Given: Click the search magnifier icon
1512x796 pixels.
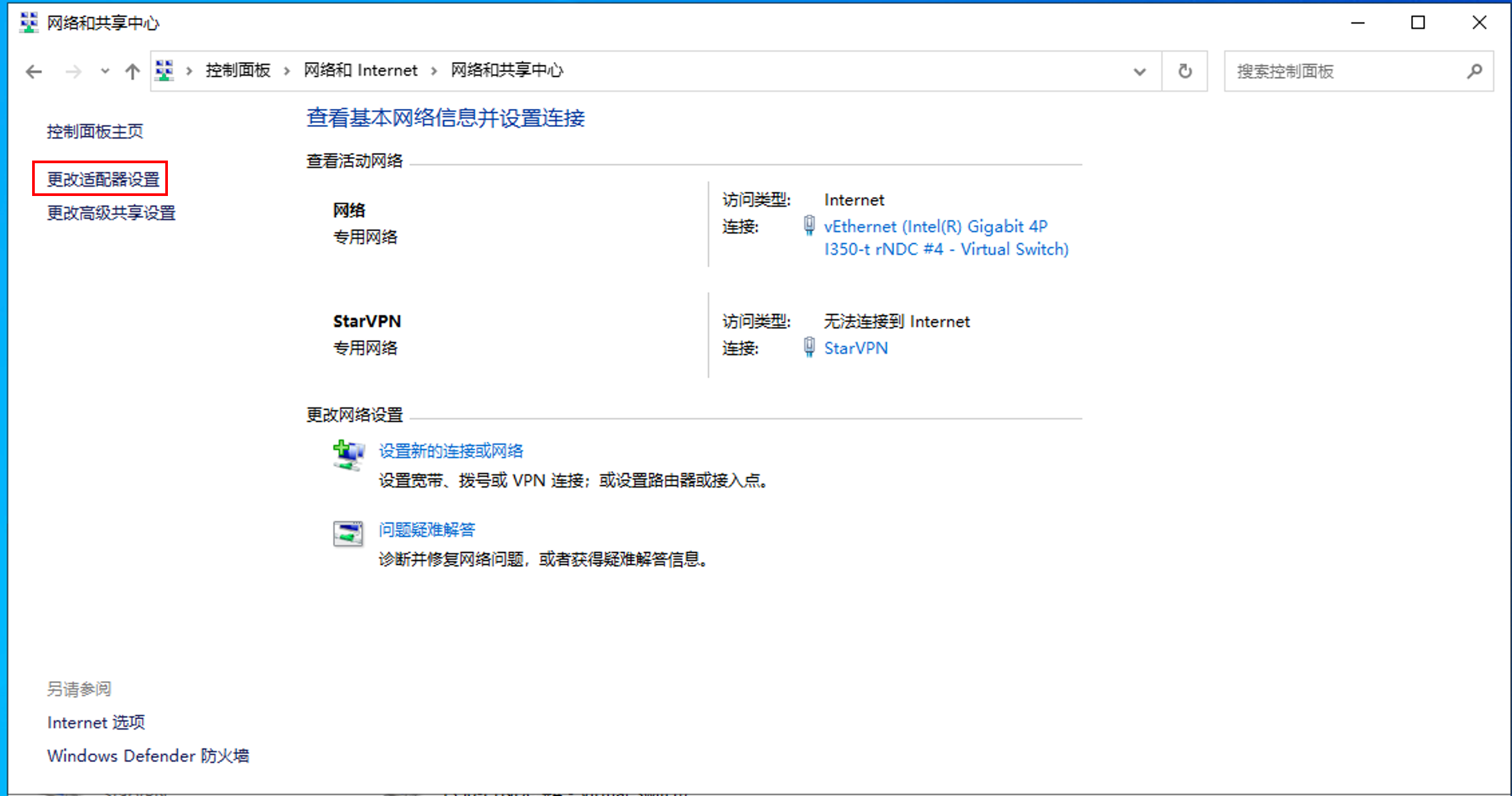Looking at the screenshot, I should (1475, 71).
